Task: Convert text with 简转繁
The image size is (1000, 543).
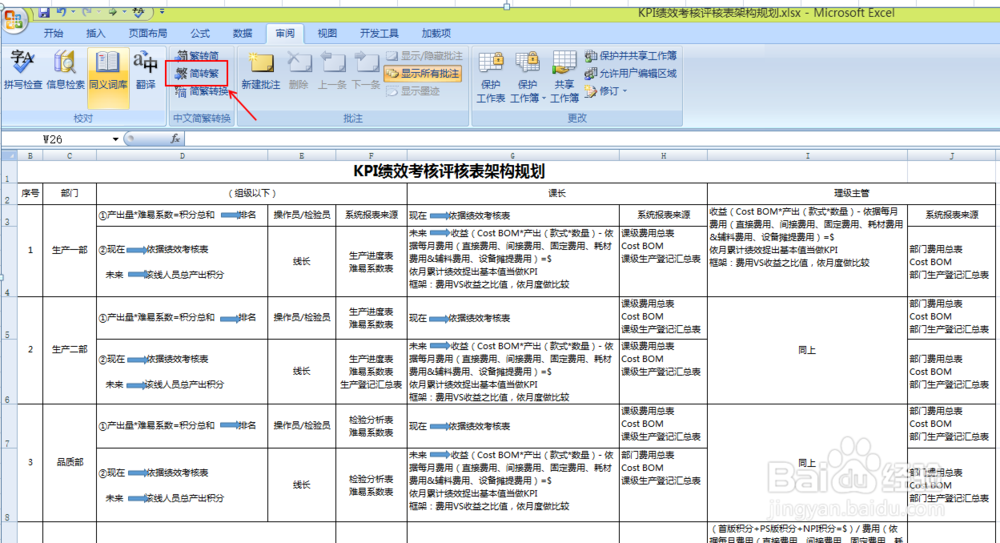Action: coord(198,73)
